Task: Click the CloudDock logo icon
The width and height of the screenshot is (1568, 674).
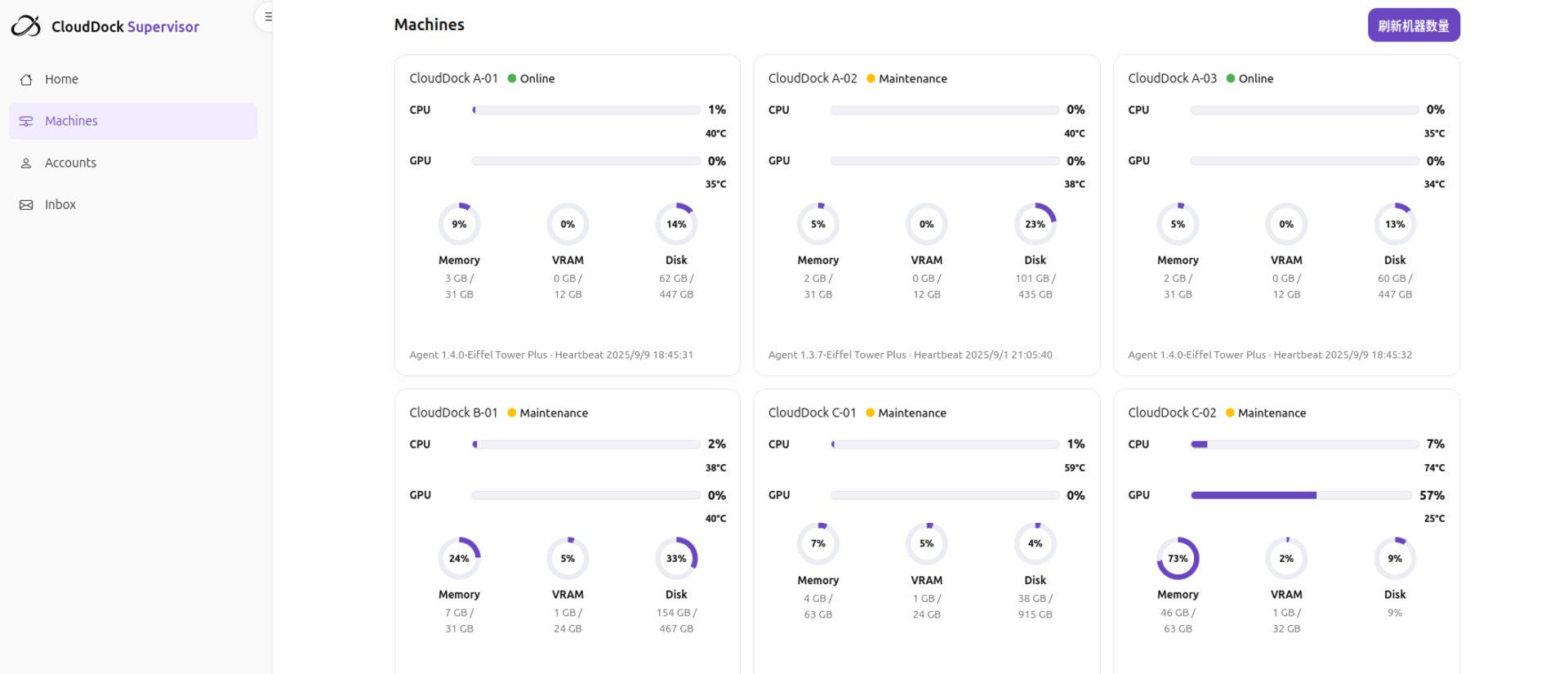Action: tap(25, 26)
